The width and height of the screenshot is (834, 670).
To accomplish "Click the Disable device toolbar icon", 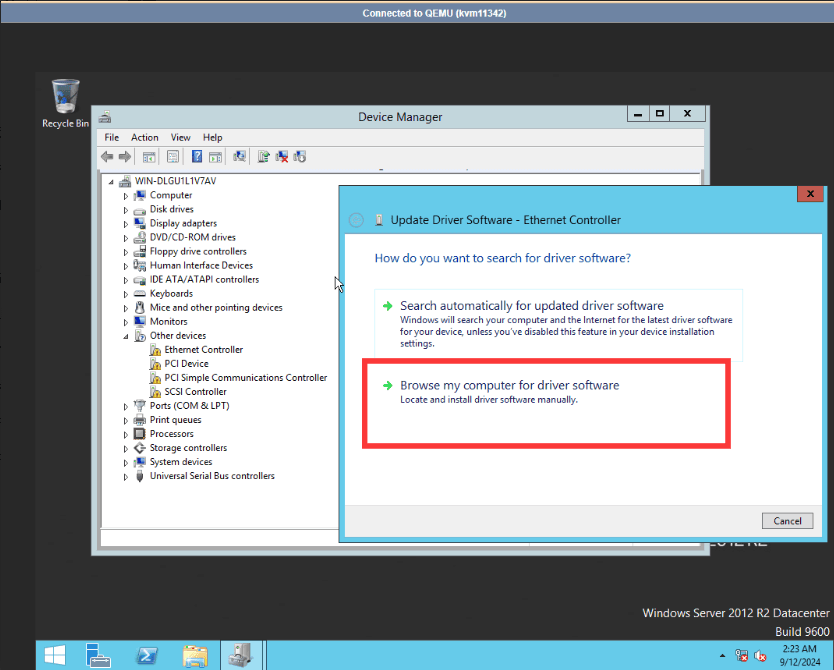I will (x=299, y=156).
